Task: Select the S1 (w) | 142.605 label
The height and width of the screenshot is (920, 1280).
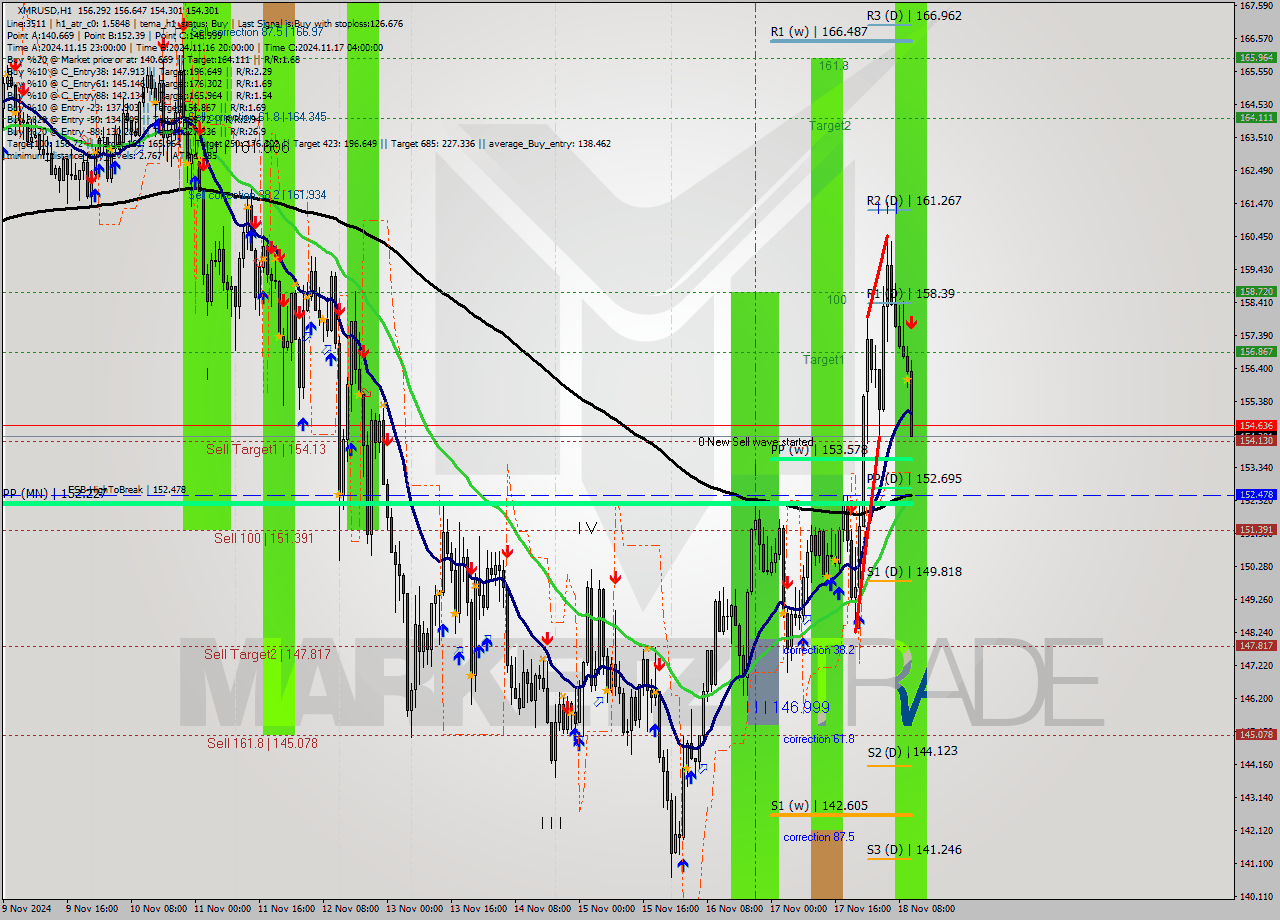Action: [x=819, y=805]
